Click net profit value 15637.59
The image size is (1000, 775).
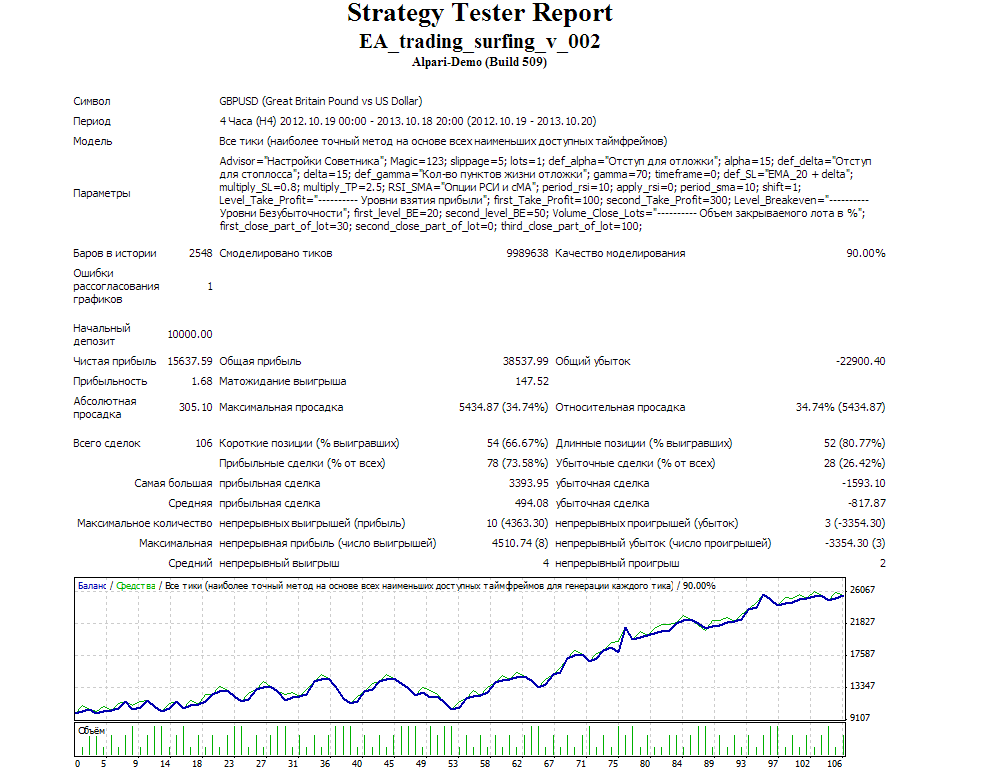[189, 361]
